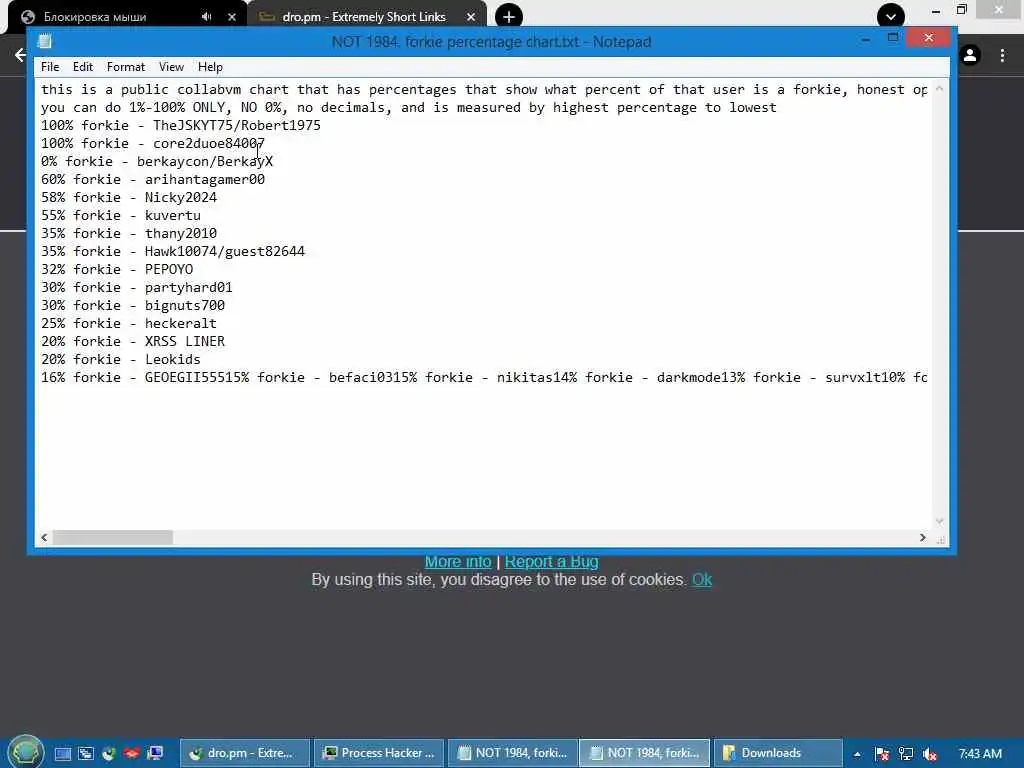Click the horizontal scrollbar right arrow
This screenshot has width=1024, height=768.
[923, 537]
